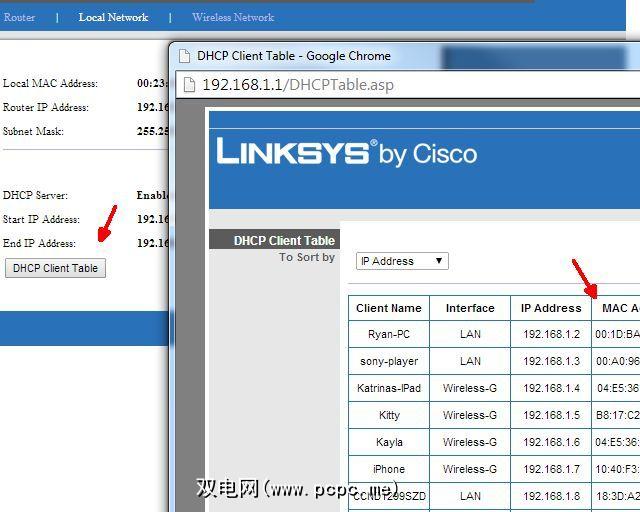Click the IP Address column header
Viewport: 640px width, 512px height.
pyautogui.click(x=551, y=308)
